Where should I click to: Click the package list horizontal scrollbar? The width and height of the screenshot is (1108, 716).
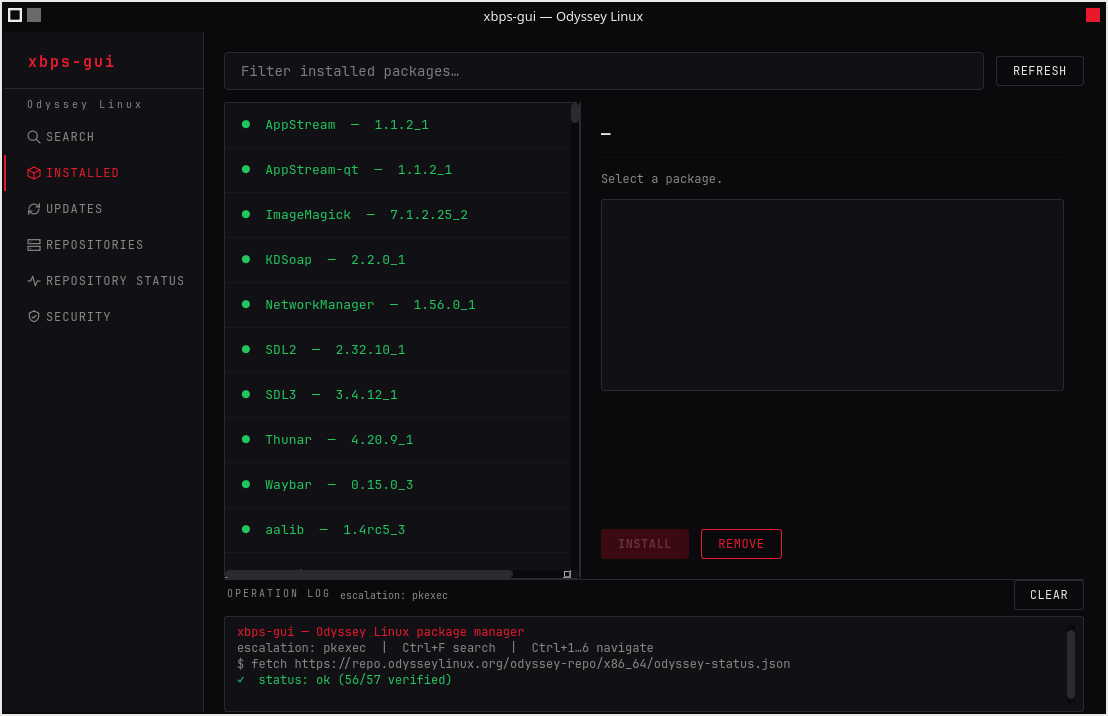(369, 574)
